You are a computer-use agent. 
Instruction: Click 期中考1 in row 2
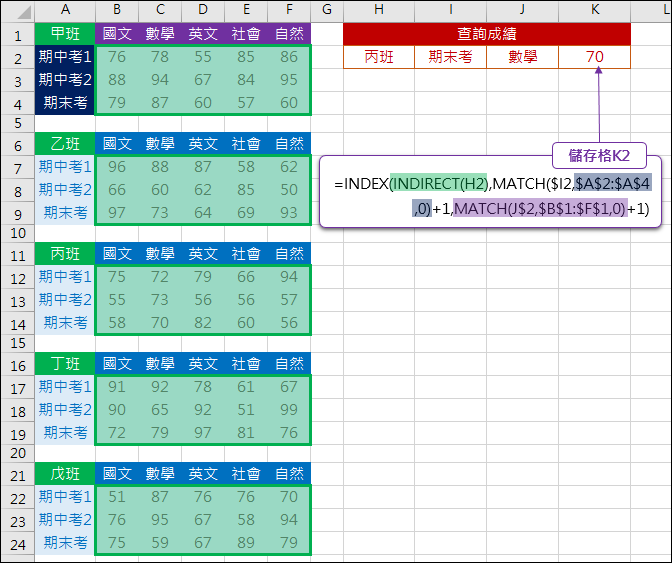(65, 57)
